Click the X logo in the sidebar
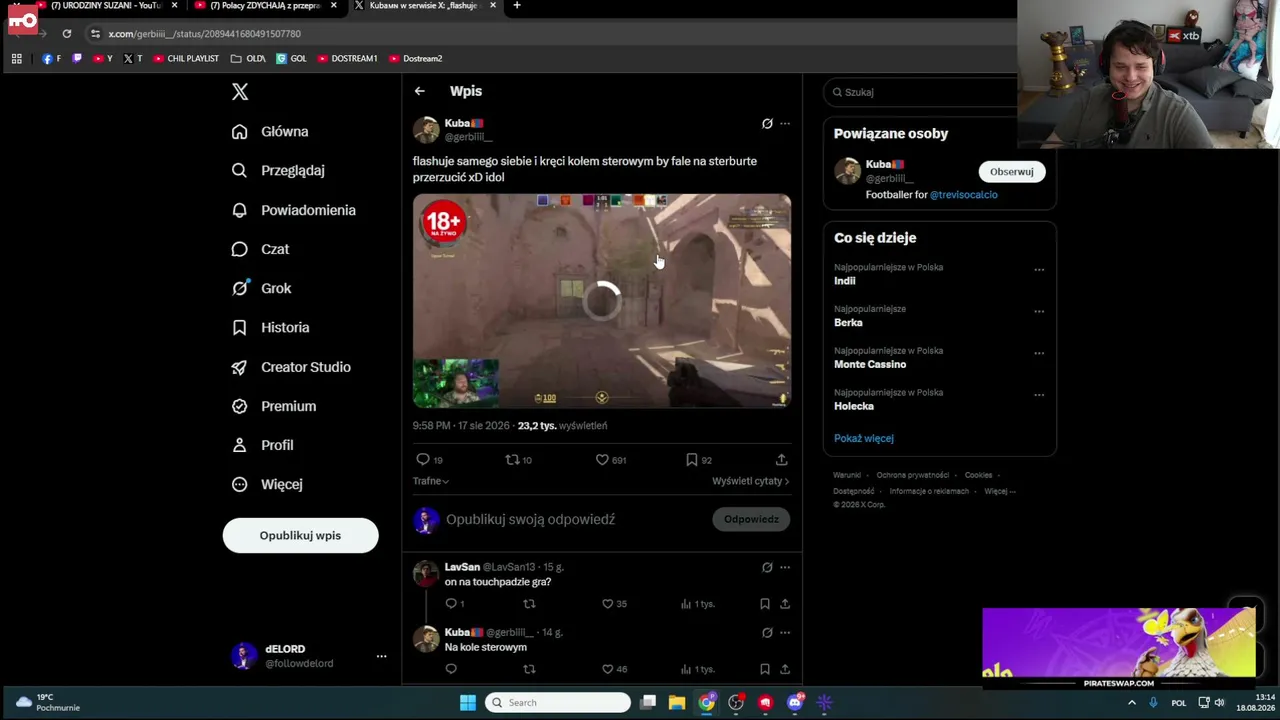Viewport: 1280px width, 720px height. [240, 92]
